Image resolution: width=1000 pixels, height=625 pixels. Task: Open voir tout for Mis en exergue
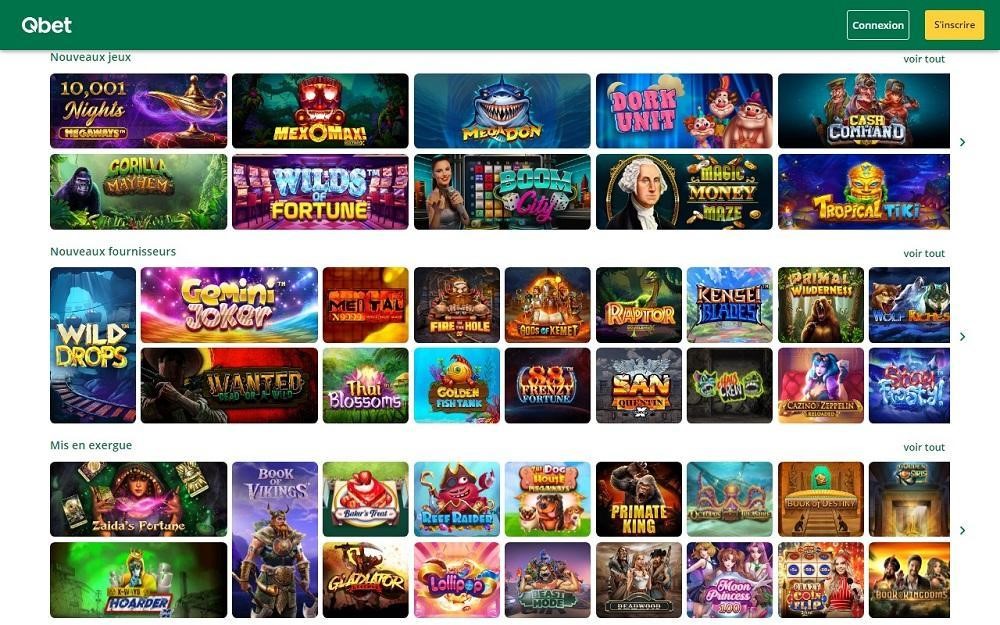coord(923,447)
